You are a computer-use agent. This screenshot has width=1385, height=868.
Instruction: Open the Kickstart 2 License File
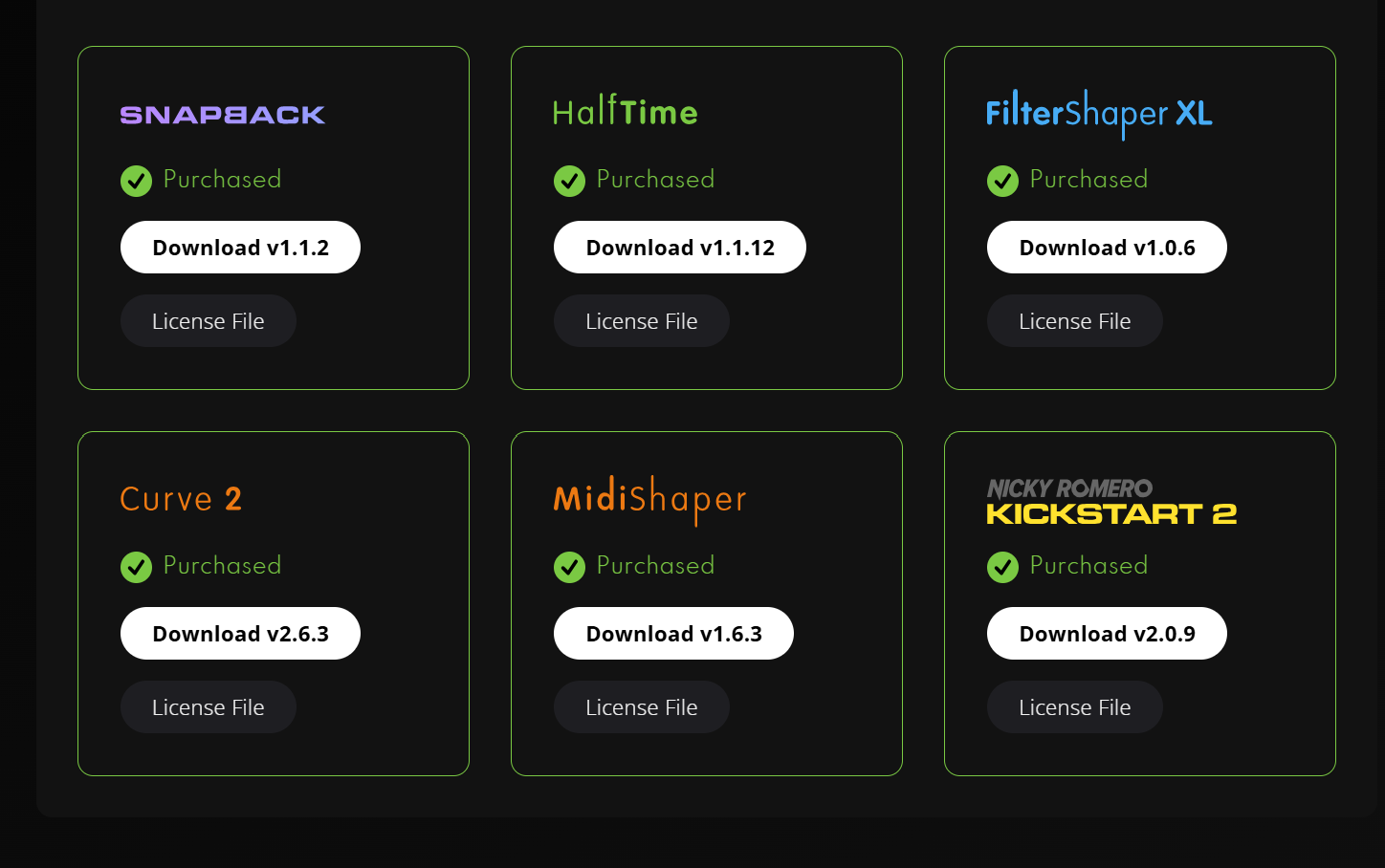pos(1075,707)
